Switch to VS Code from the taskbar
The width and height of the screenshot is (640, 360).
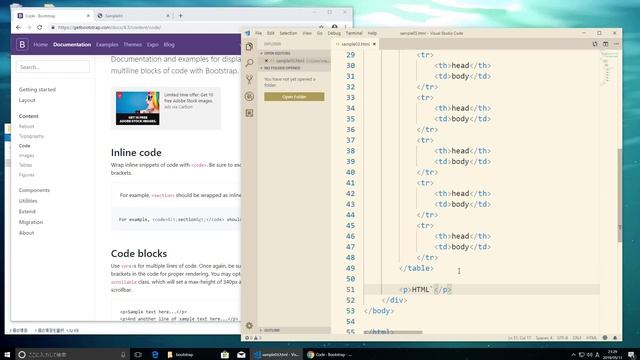coord(276,354)
